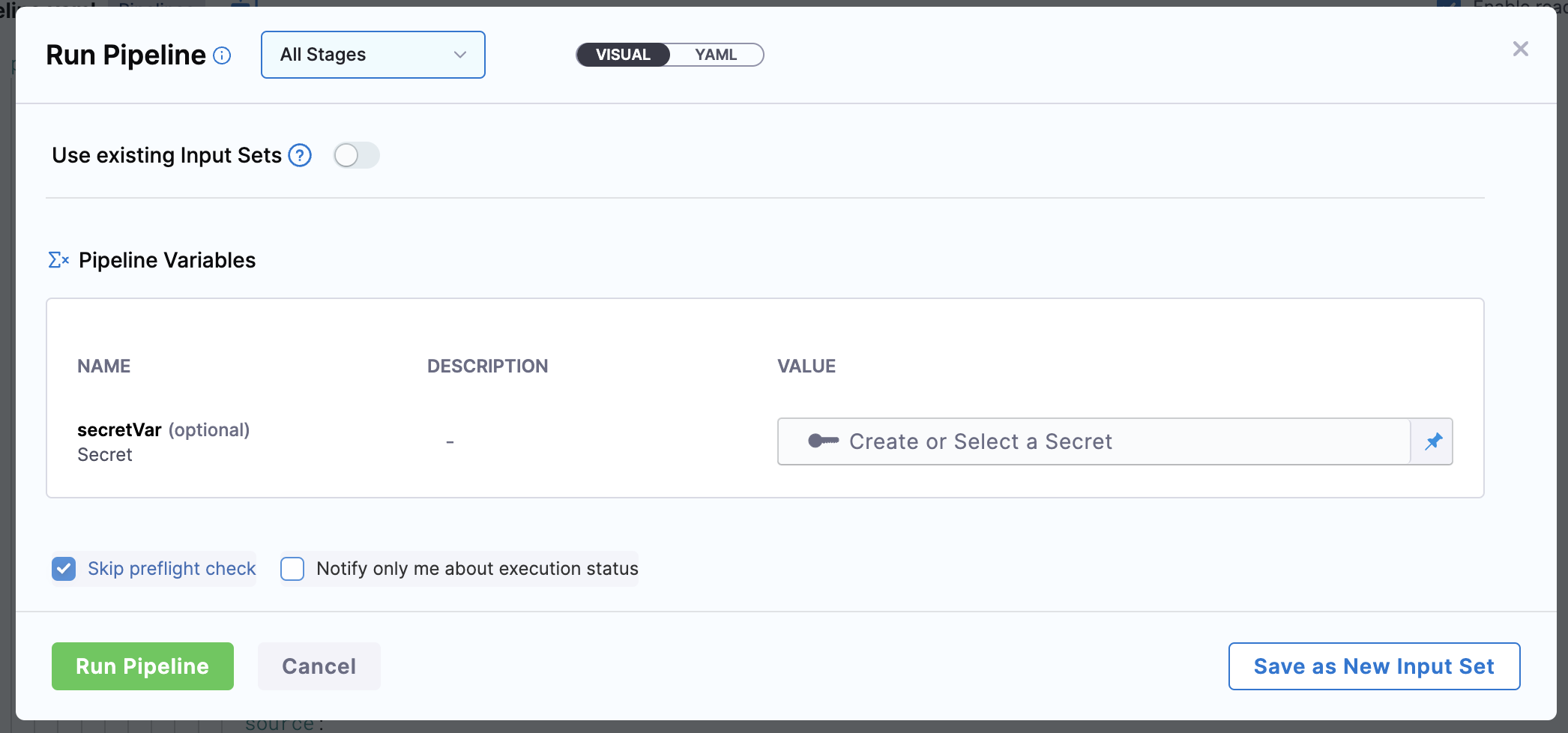Click the DESCRIPTION column header
Image resolution: width=1568 pixels, height=733 pixels.
[487, 366]
